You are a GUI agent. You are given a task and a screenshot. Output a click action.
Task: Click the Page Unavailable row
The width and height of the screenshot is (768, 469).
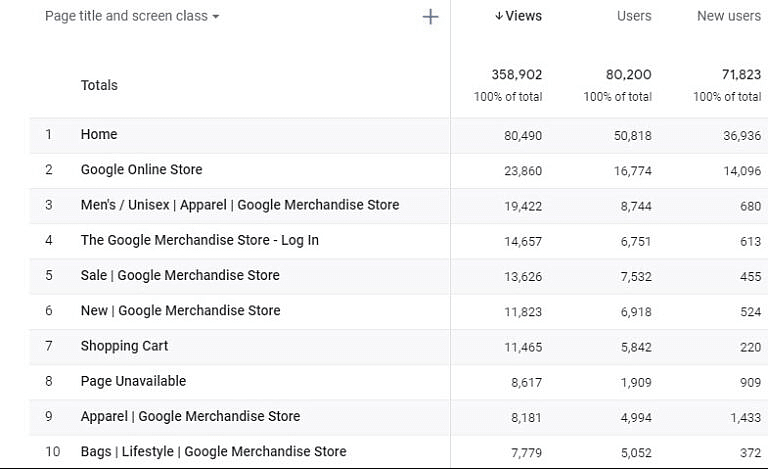coord(133,381)
